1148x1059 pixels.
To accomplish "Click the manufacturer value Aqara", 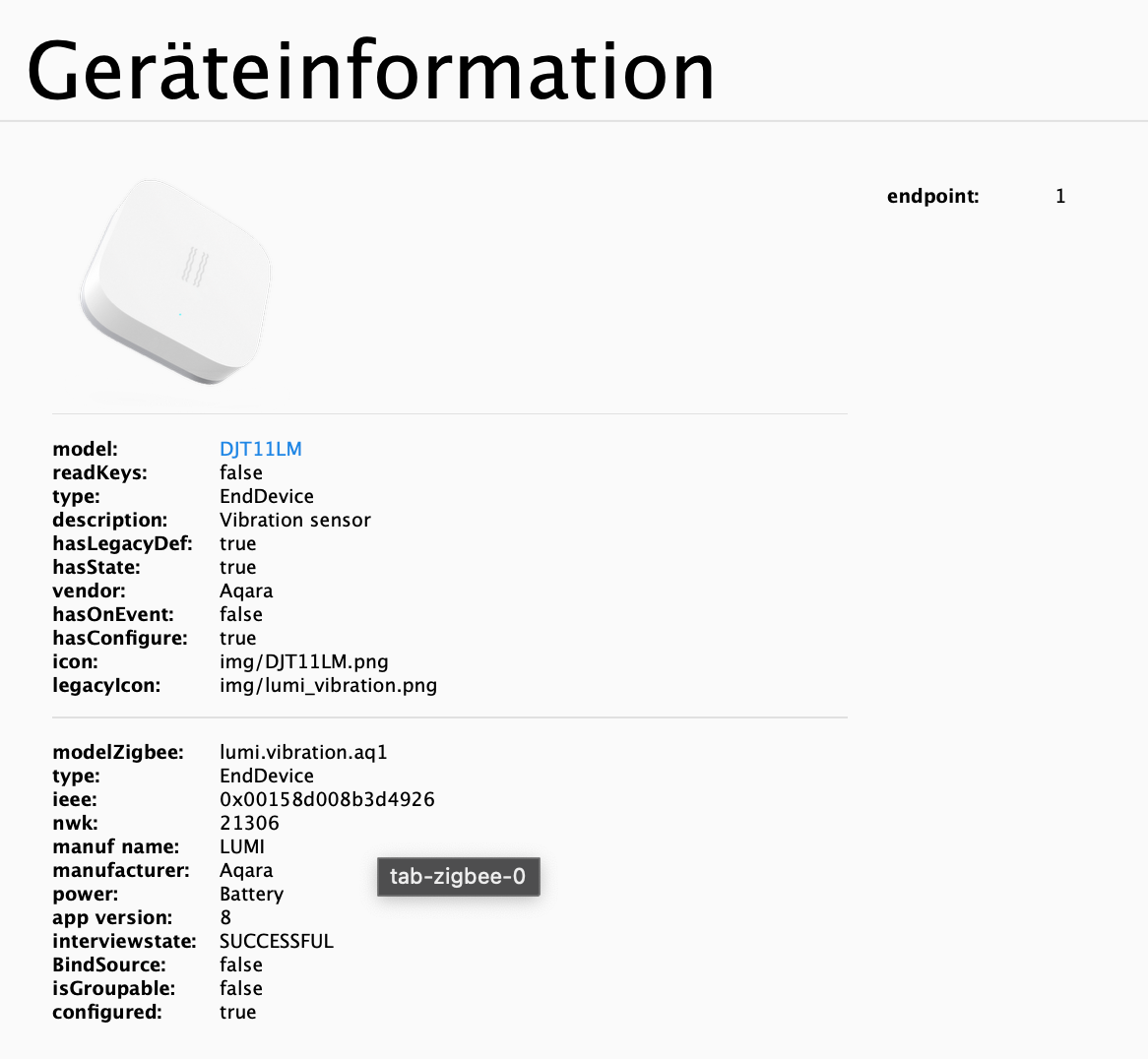I will (x=246, y=870).
